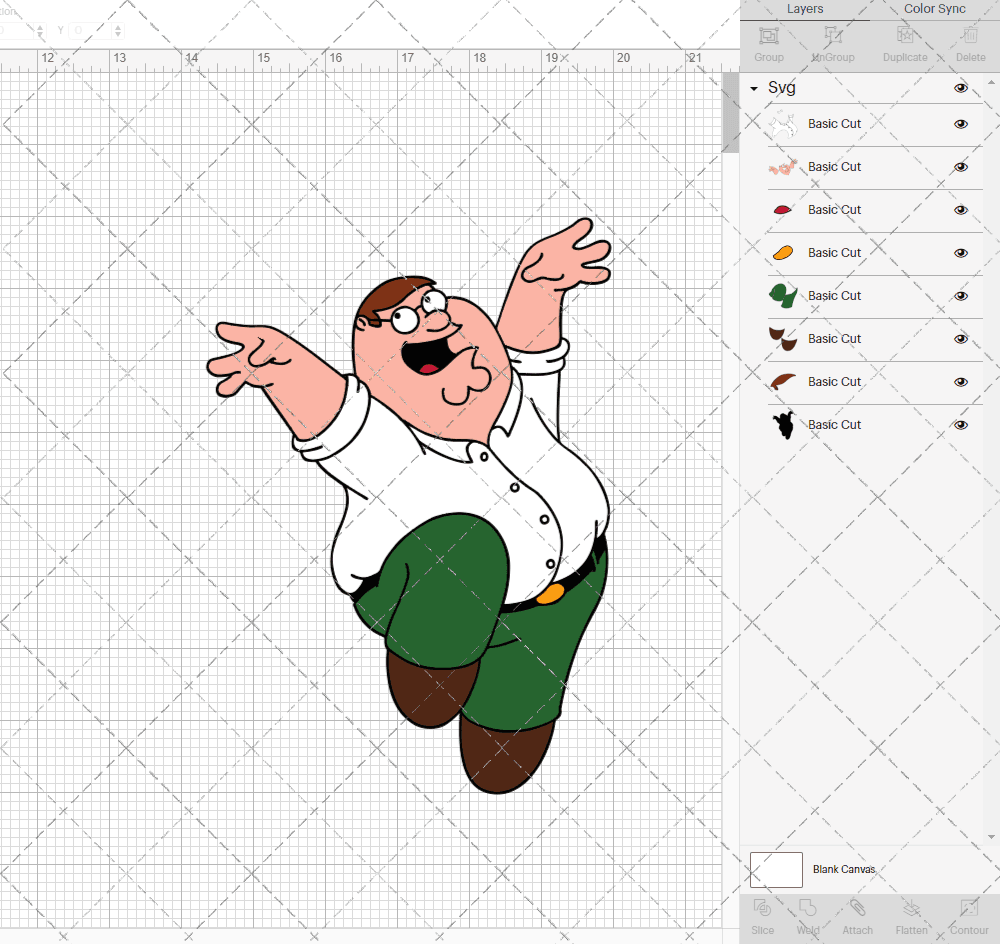Screen dimensions: 1000x944
Task: Hide the brown hair Basic Cut layer
Action: [960, 382]
